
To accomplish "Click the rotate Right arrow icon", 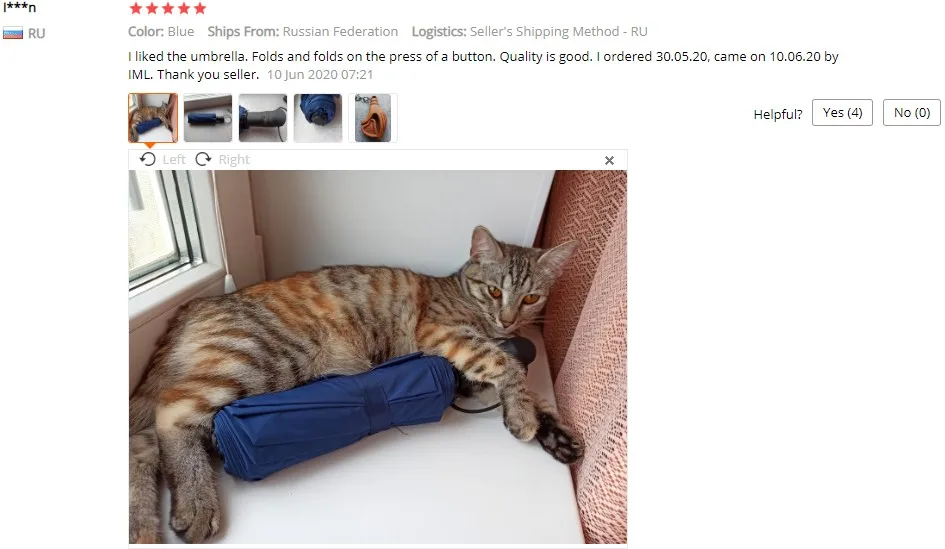I will tap(204, 159).
